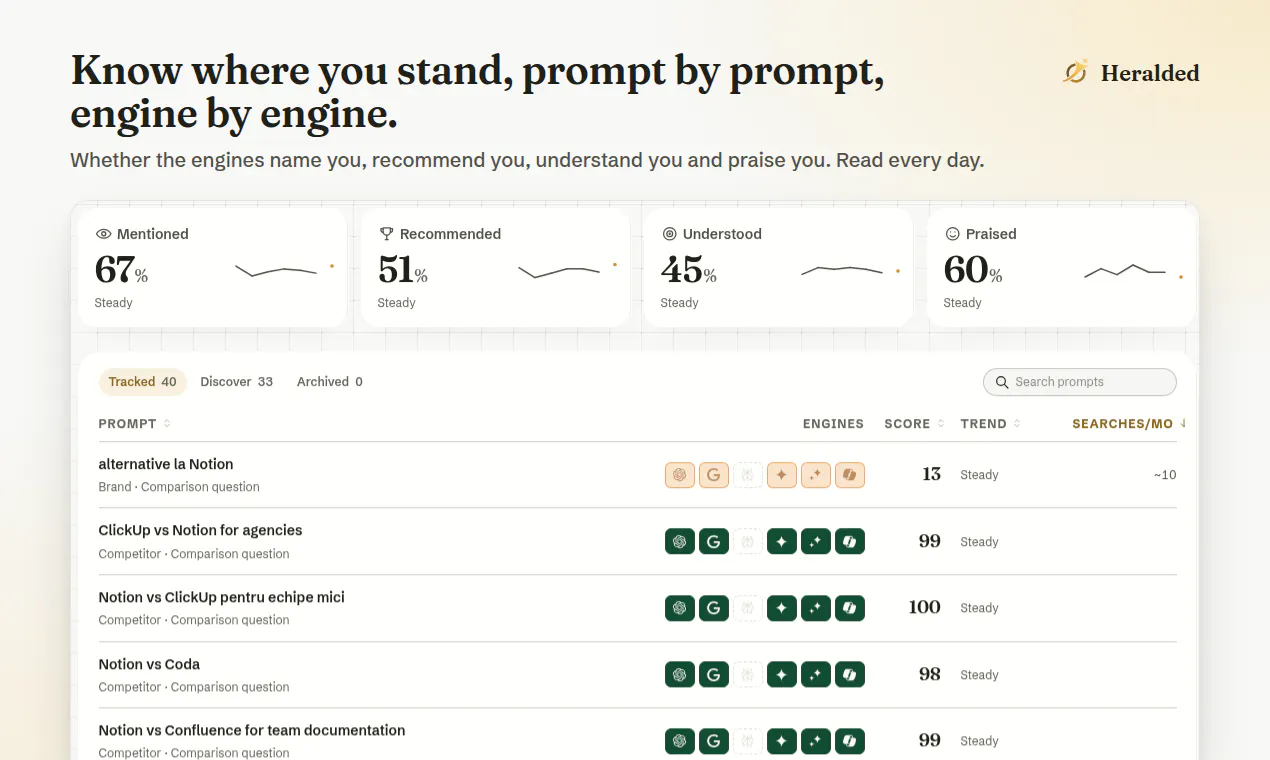Viewport: 1270px width, 760px height.
Task: Click four-point star engine icon for alternative la Notion
Action: tap(782, 475)
